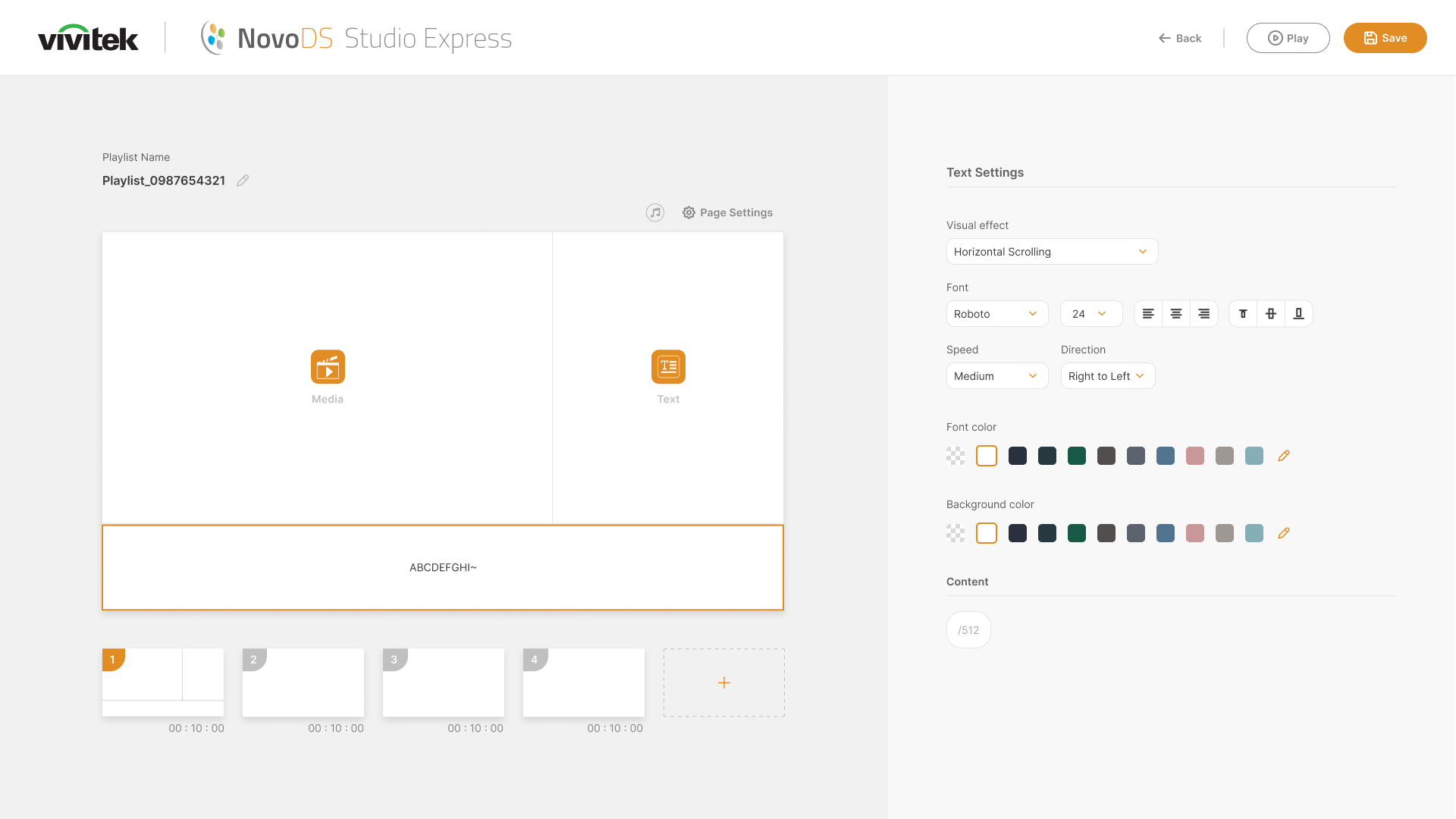Open the Visual effect dropdown

click(x=1052, y=252)
